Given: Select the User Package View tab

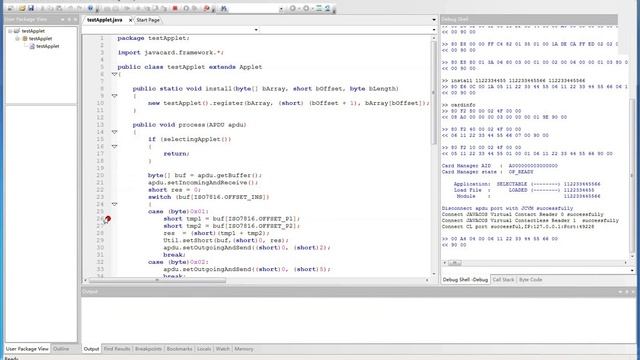Looking at the screenshot, I should (x=27, y=349).
